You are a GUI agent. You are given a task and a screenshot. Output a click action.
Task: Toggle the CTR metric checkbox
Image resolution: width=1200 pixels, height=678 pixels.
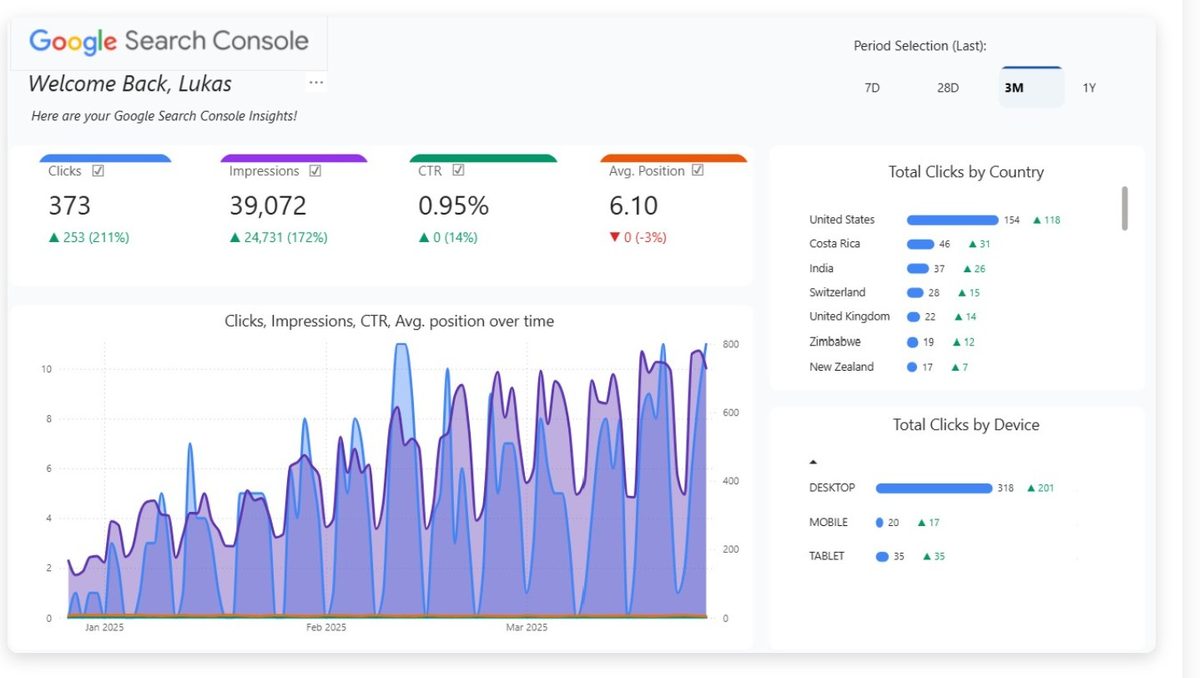tap(458, 171)
